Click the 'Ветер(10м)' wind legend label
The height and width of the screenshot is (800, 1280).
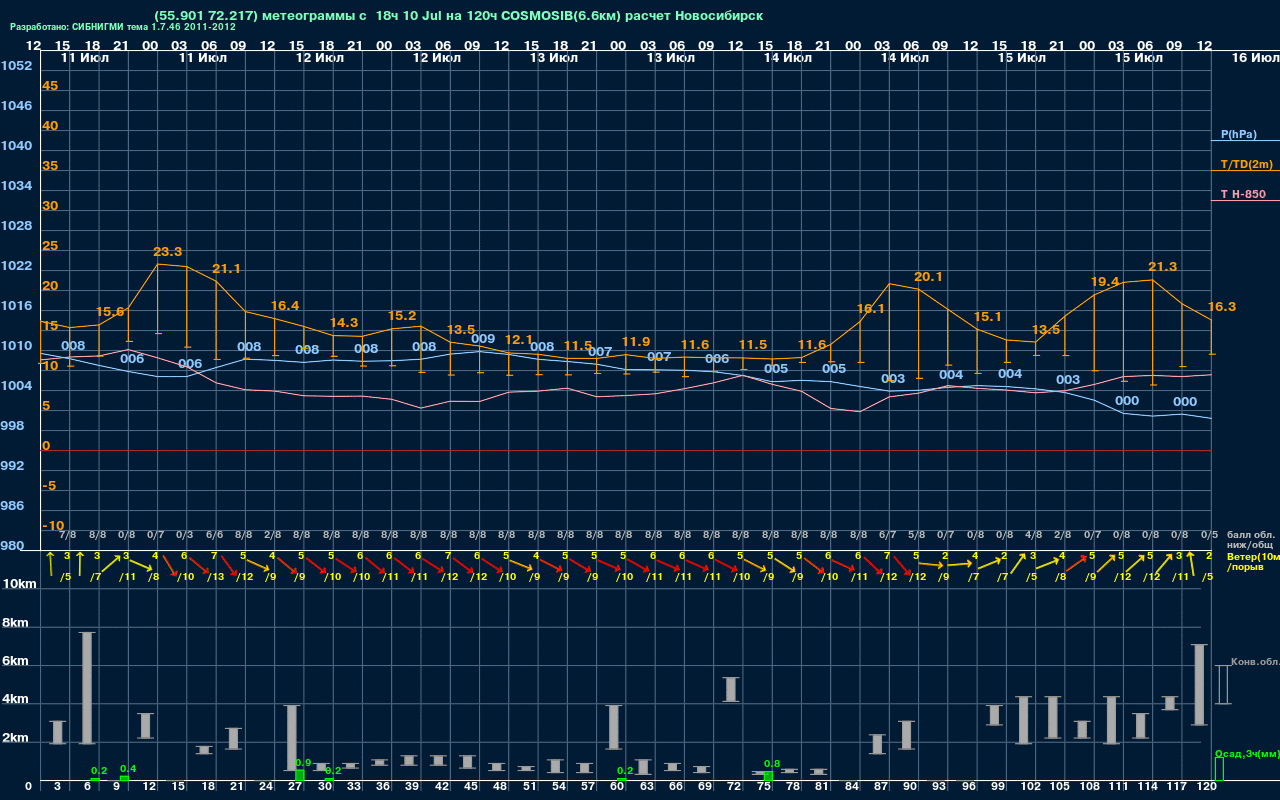pos(1252,556)
